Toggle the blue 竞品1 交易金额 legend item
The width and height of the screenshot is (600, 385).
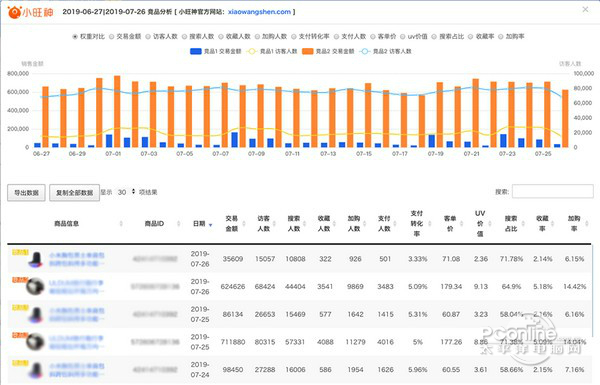tap(215, 51)
